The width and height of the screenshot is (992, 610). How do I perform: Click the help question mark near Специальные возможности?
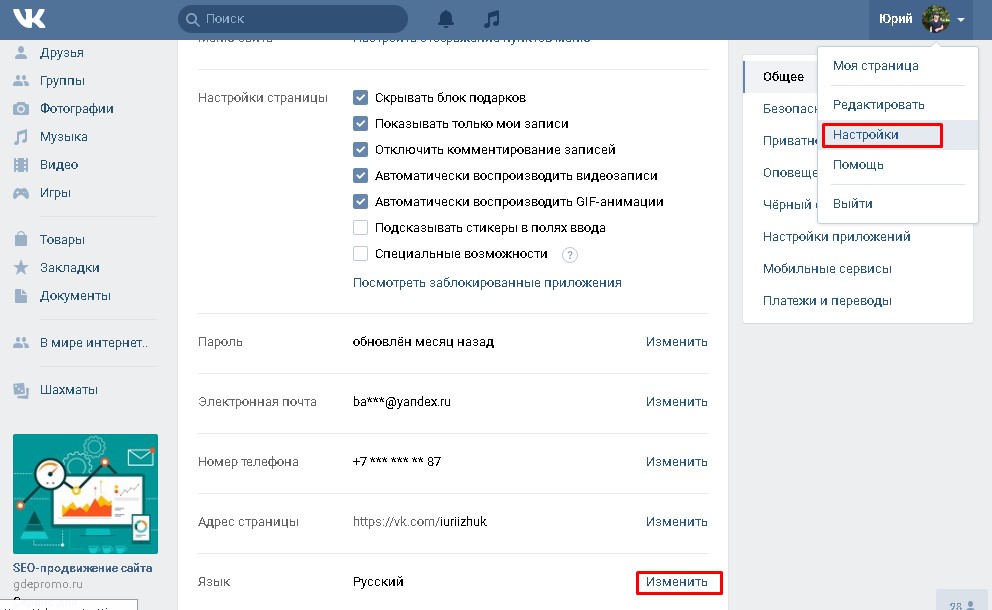click(569, 254)
